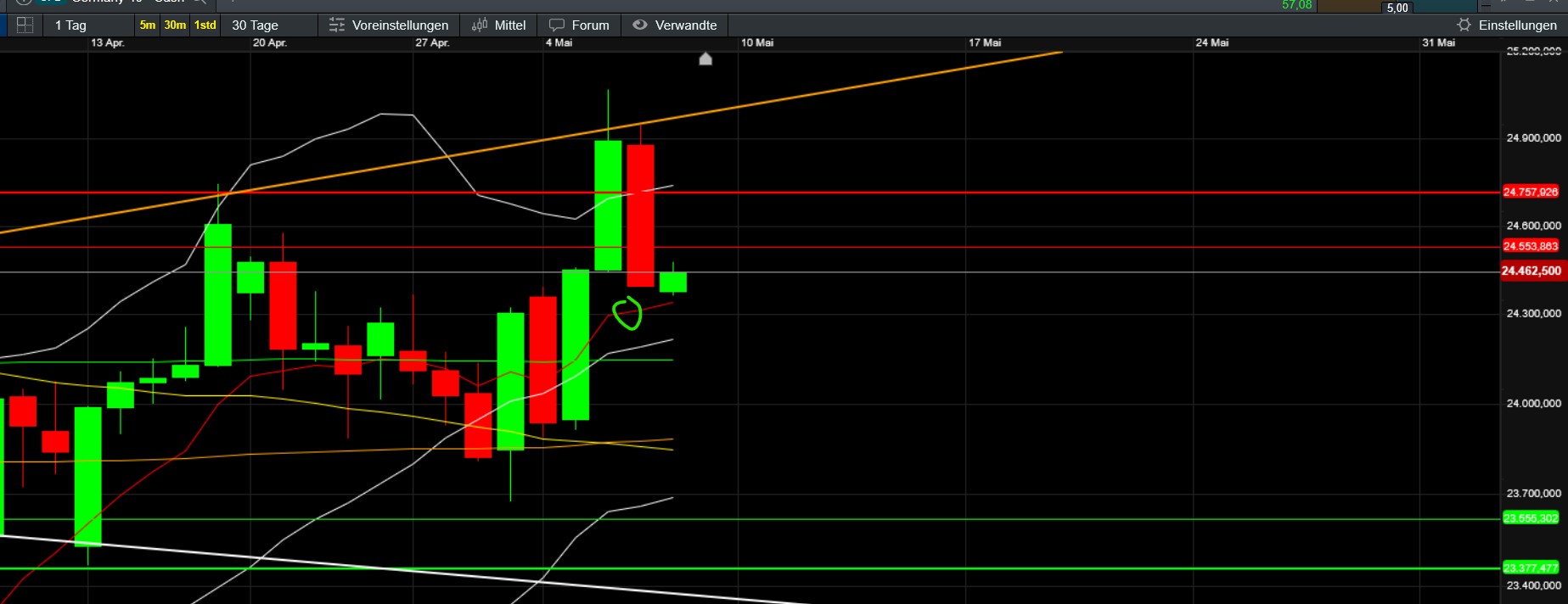1568x604 pixels.
Task: Select the red 24.757,926 price level label
Action: (1531, 193)
